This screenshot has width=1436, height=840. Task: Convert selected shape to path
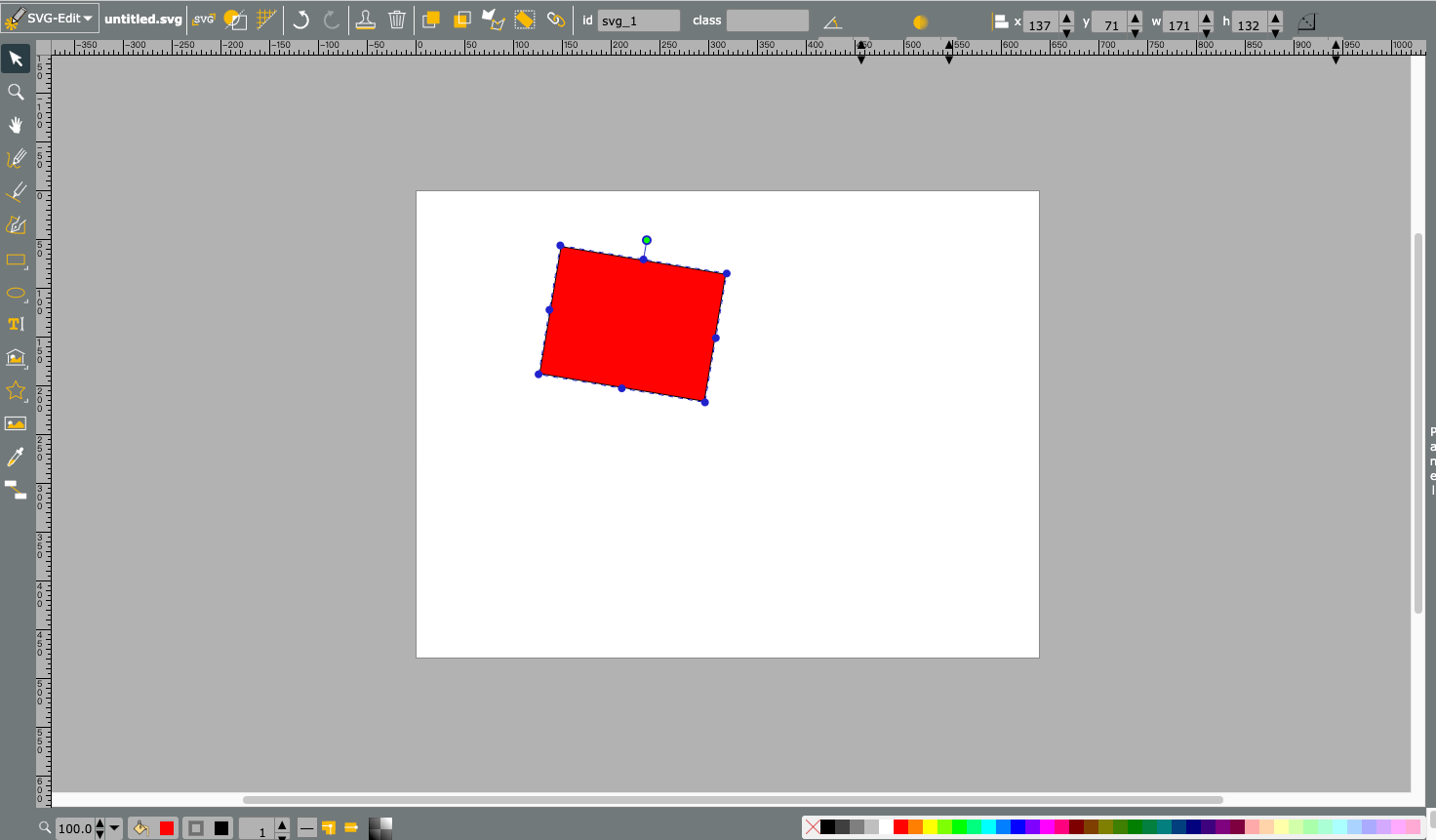(x=494, y=20)
